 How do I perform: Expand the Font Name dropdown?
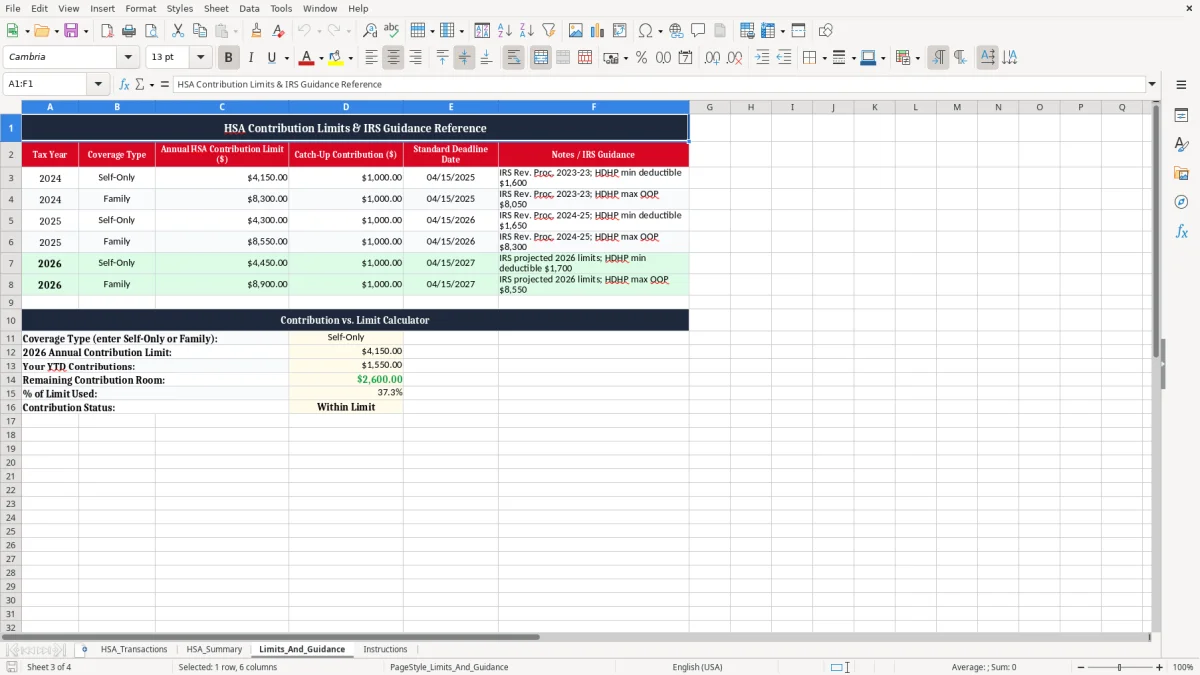click(128, 58)
